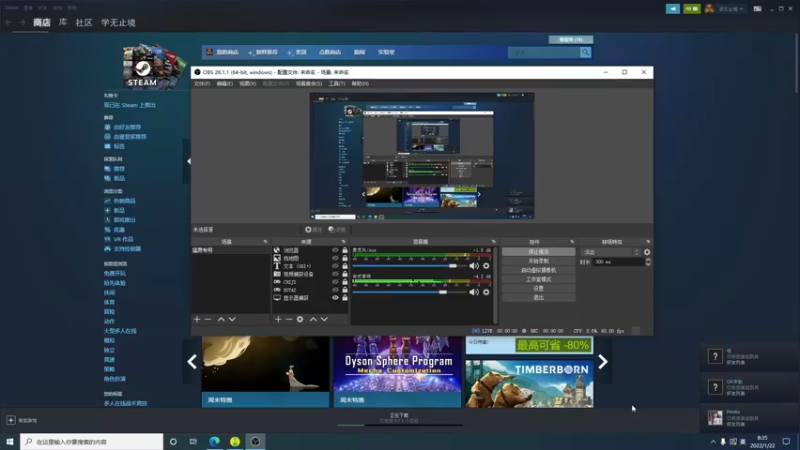Collapse Steam store sidebar arrow

pos(188,161)
